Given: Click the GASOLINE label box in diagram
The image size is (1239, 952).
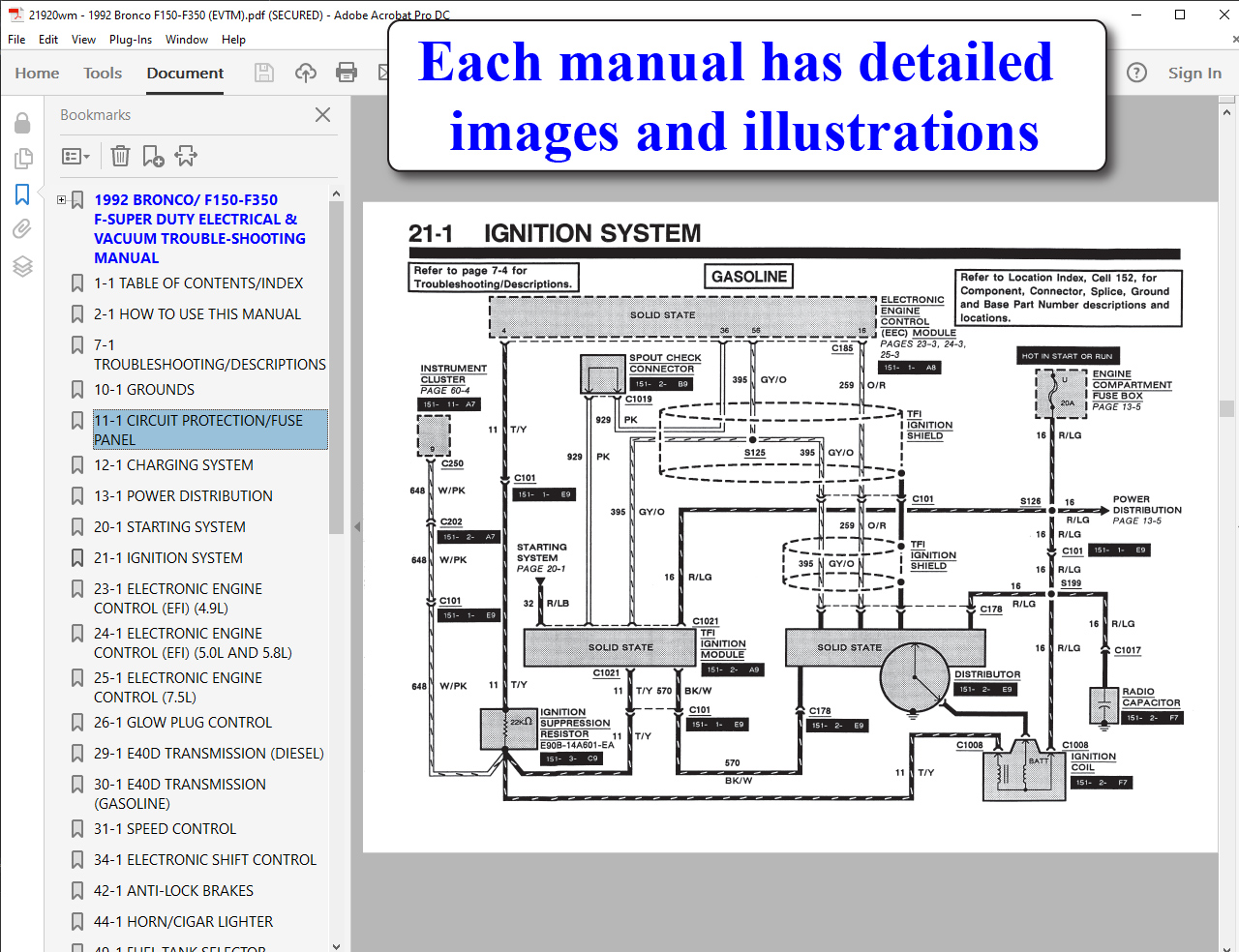Looking at the screenshot, I should (748, 277).
